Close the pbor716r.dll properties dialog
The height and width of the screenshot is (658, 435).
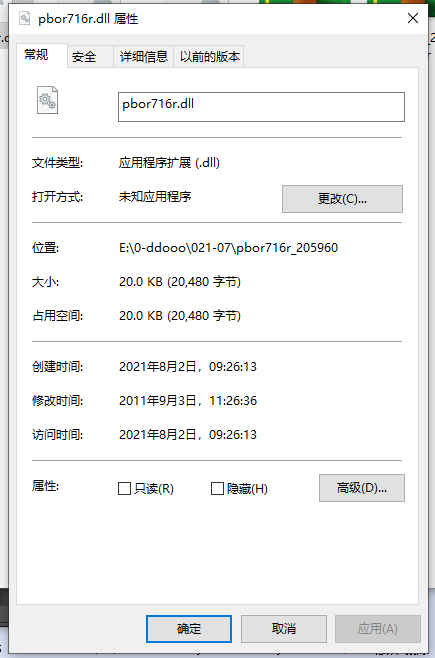click(413, 18)
